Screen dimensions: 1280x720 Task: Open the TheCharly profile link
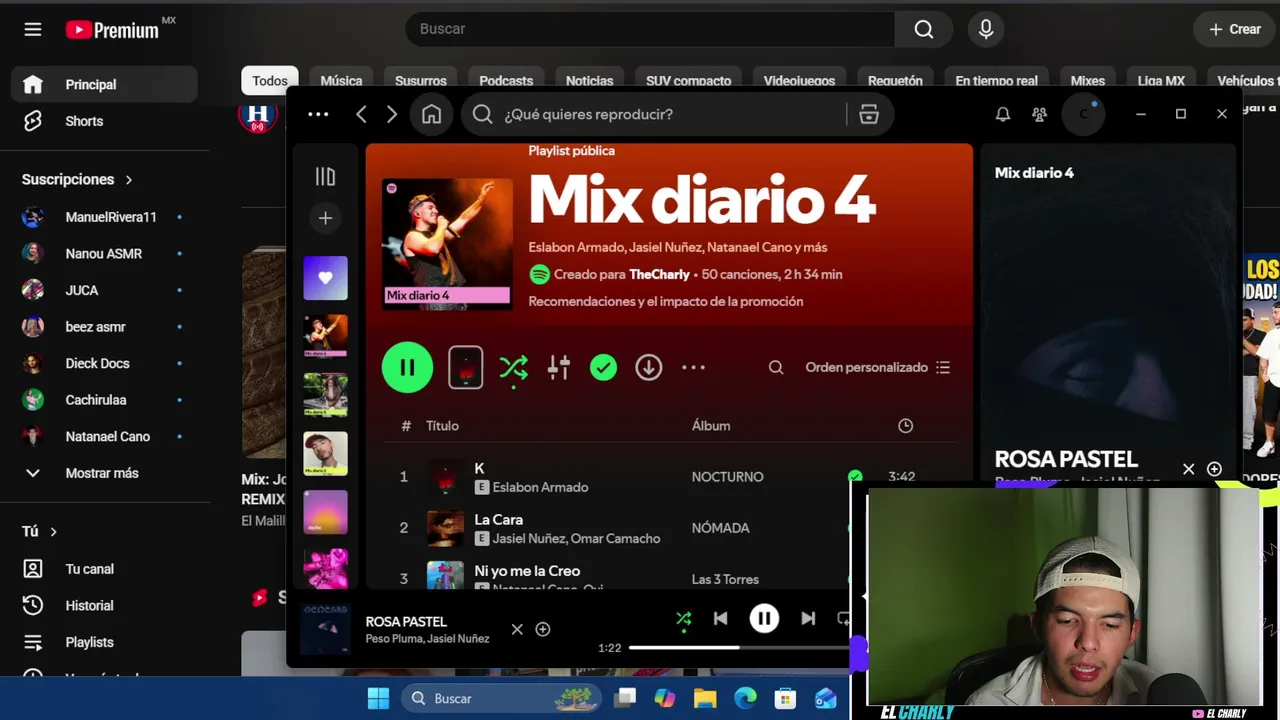tap(659, 274)
